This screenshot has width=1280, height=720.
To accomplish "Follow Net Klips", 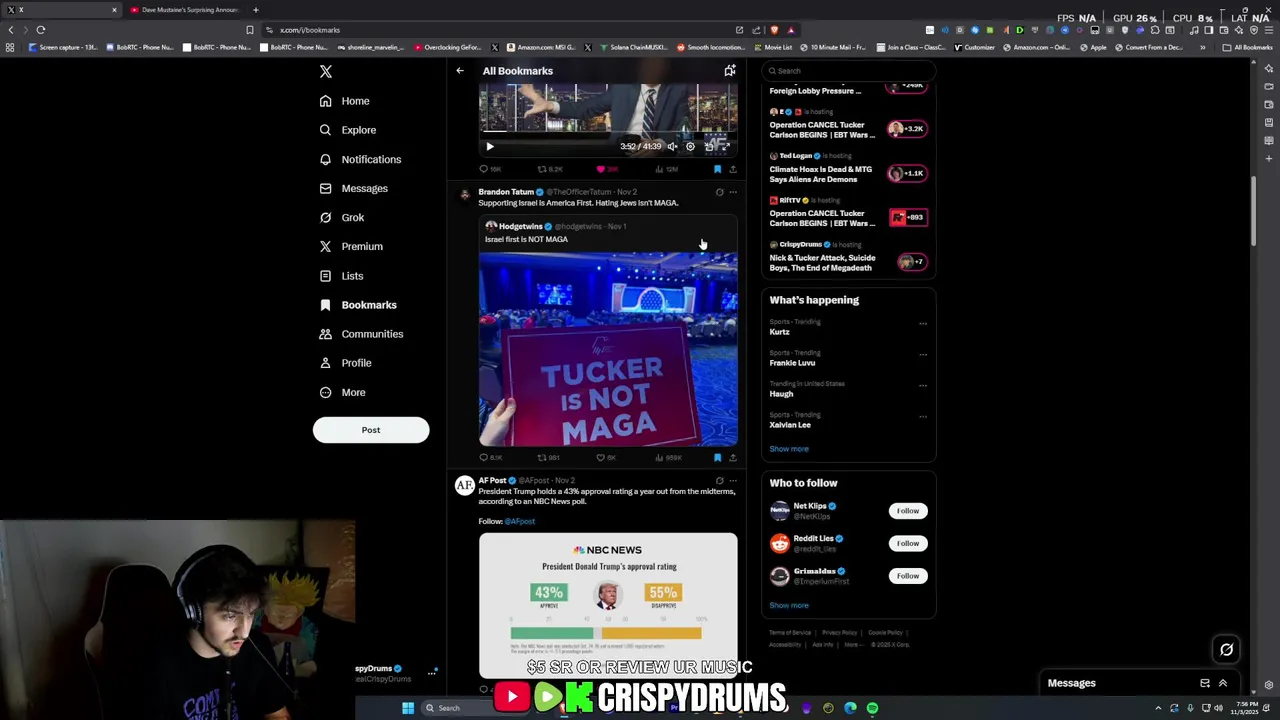I will (x=907, y=511).
